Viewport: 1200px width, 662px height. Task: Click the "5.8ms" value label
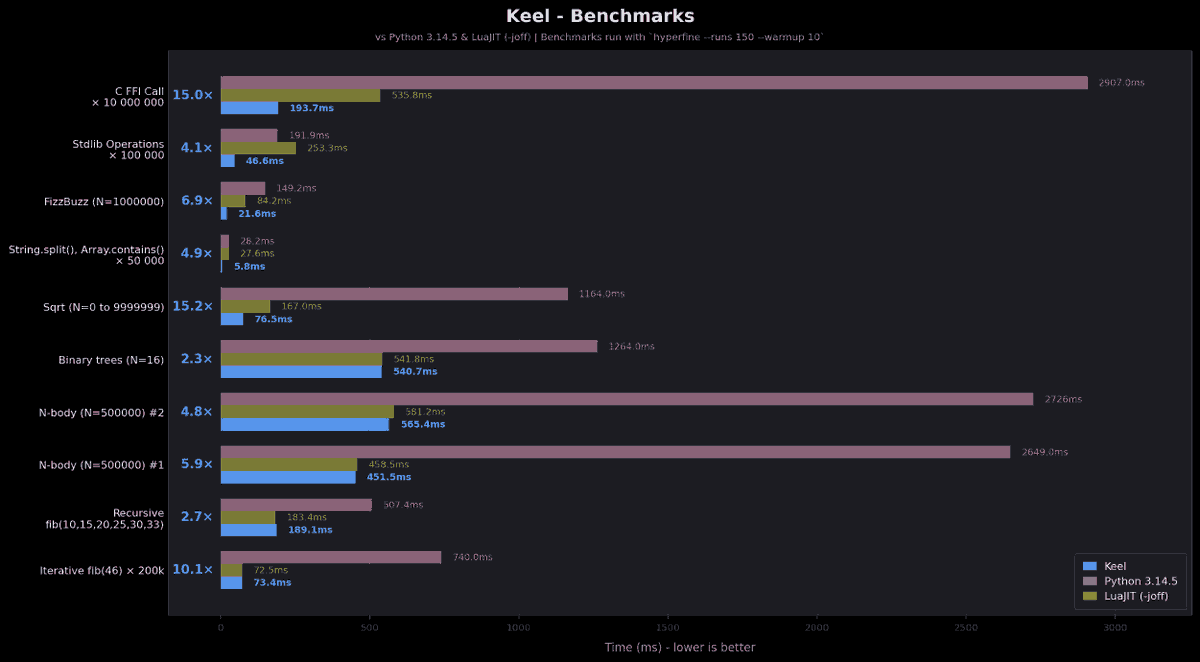[250, 267]
